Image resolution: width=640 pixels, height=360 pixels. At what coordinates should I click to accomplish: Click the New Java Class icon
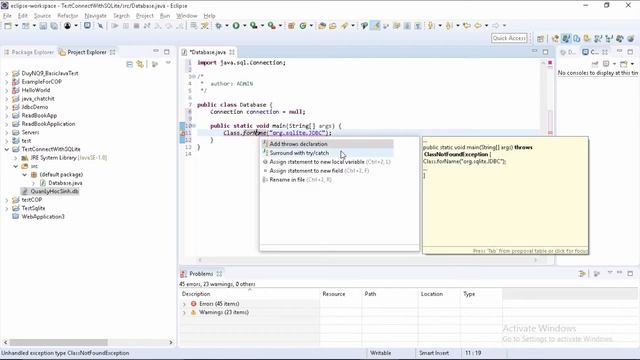303,26
